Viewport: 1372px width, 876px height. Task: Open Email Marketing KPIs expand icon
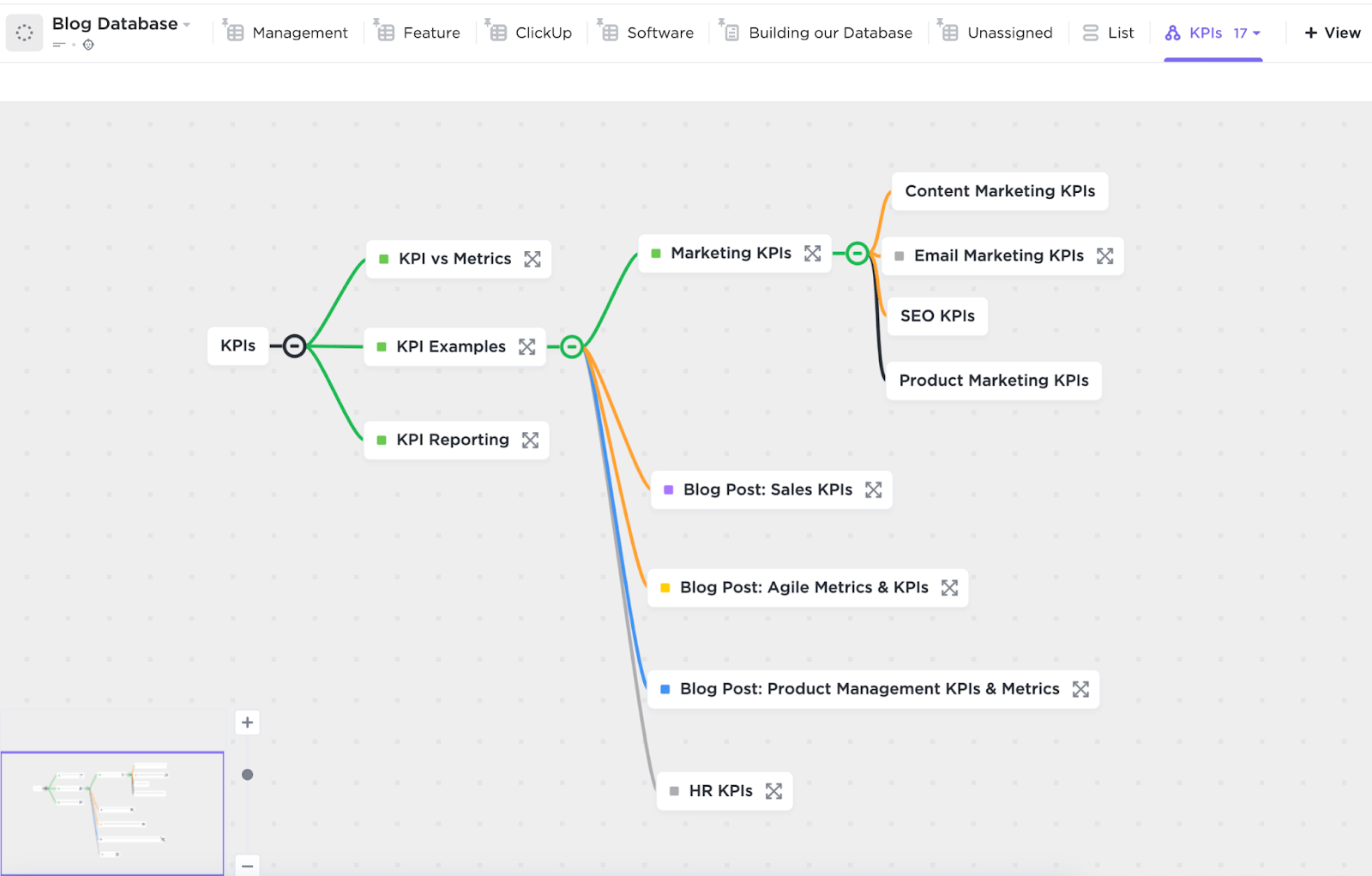pos(1105,255)
